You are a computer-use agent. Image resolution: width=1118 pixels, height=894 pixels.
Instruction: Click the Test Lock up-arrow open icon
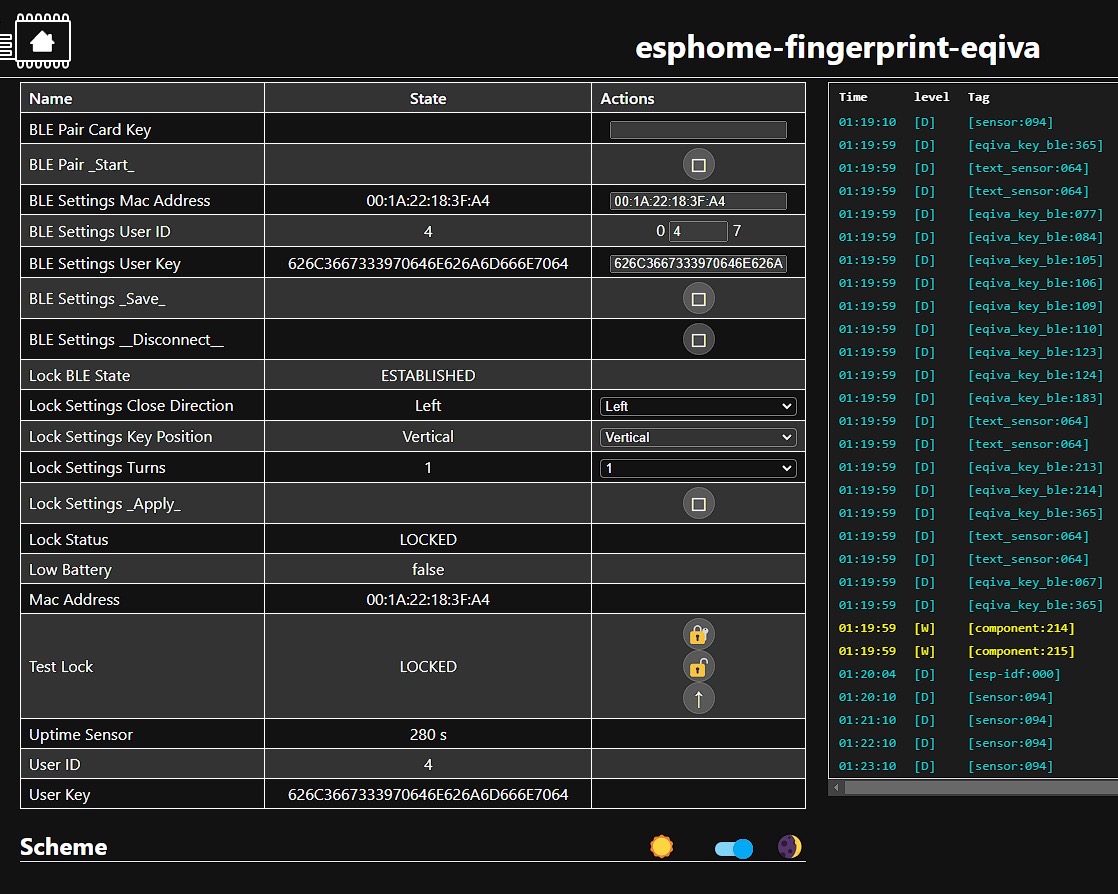click(x=699, y=699)
